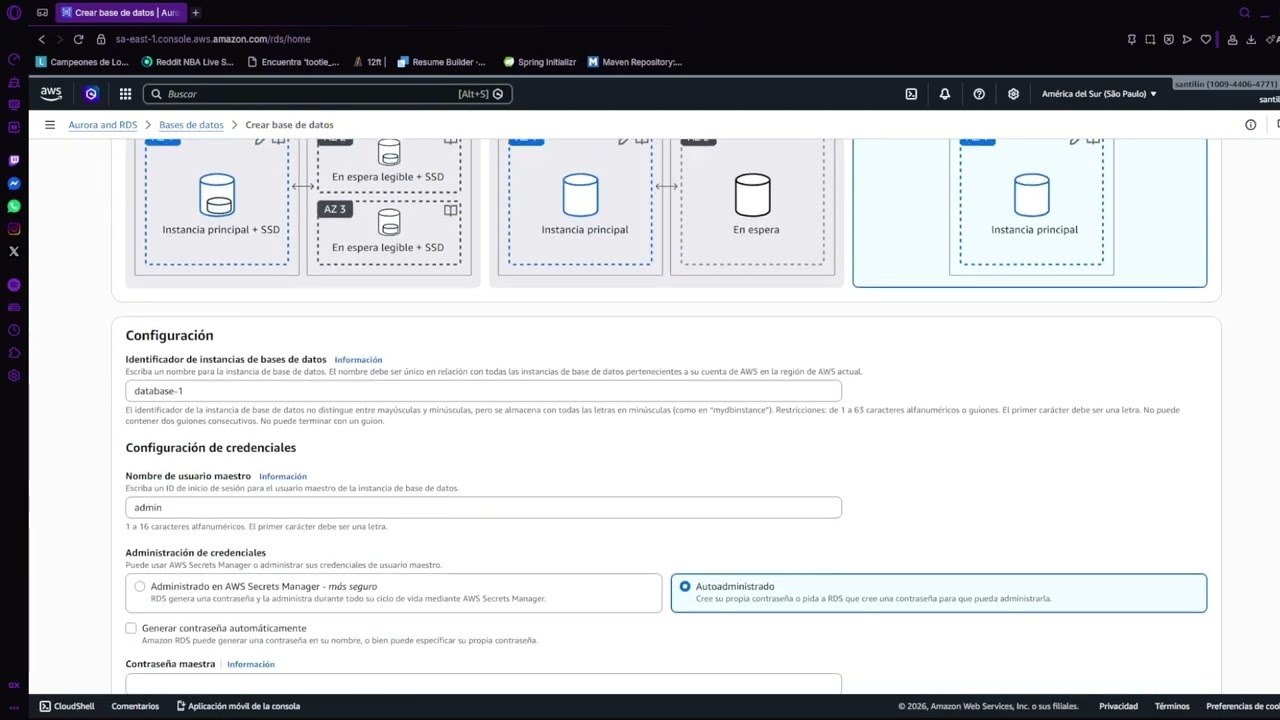1280x720 pixels.
Task: Open CloudShell from the footer
Action: tap(67, 706)
